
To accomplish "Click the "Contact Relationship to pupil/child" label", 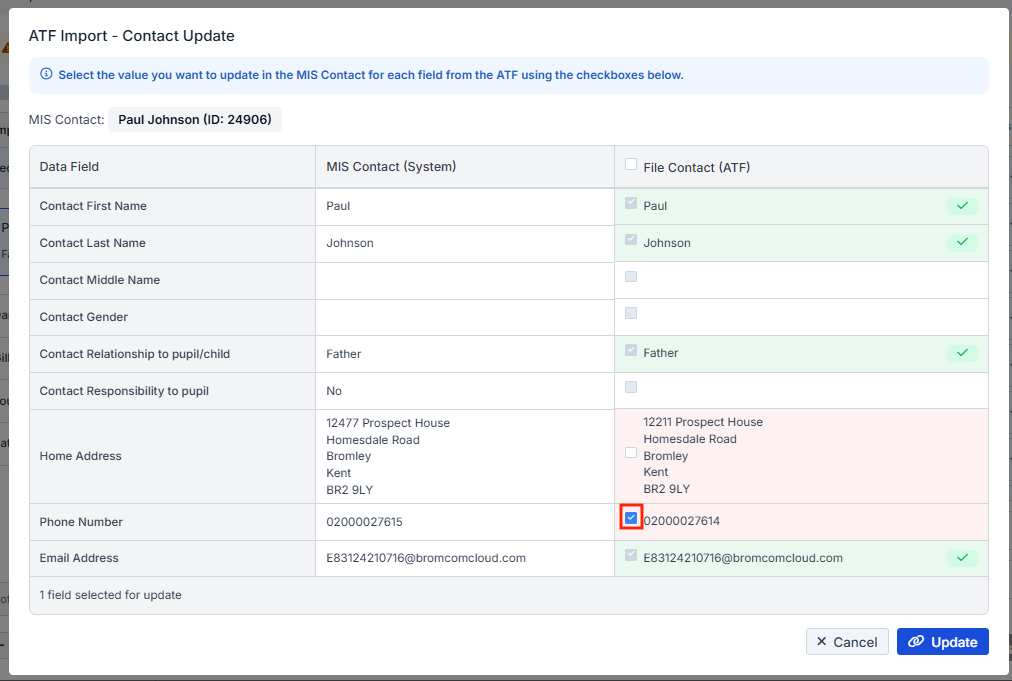I will [x=134, y=354].
